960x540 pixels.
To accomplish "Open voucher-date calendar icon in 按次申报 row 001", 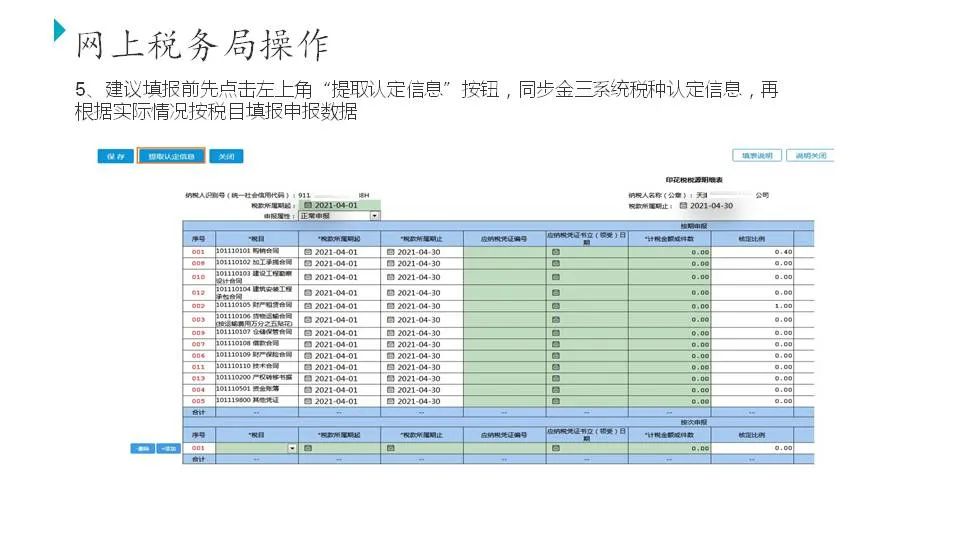I will (x=556, y=448).
